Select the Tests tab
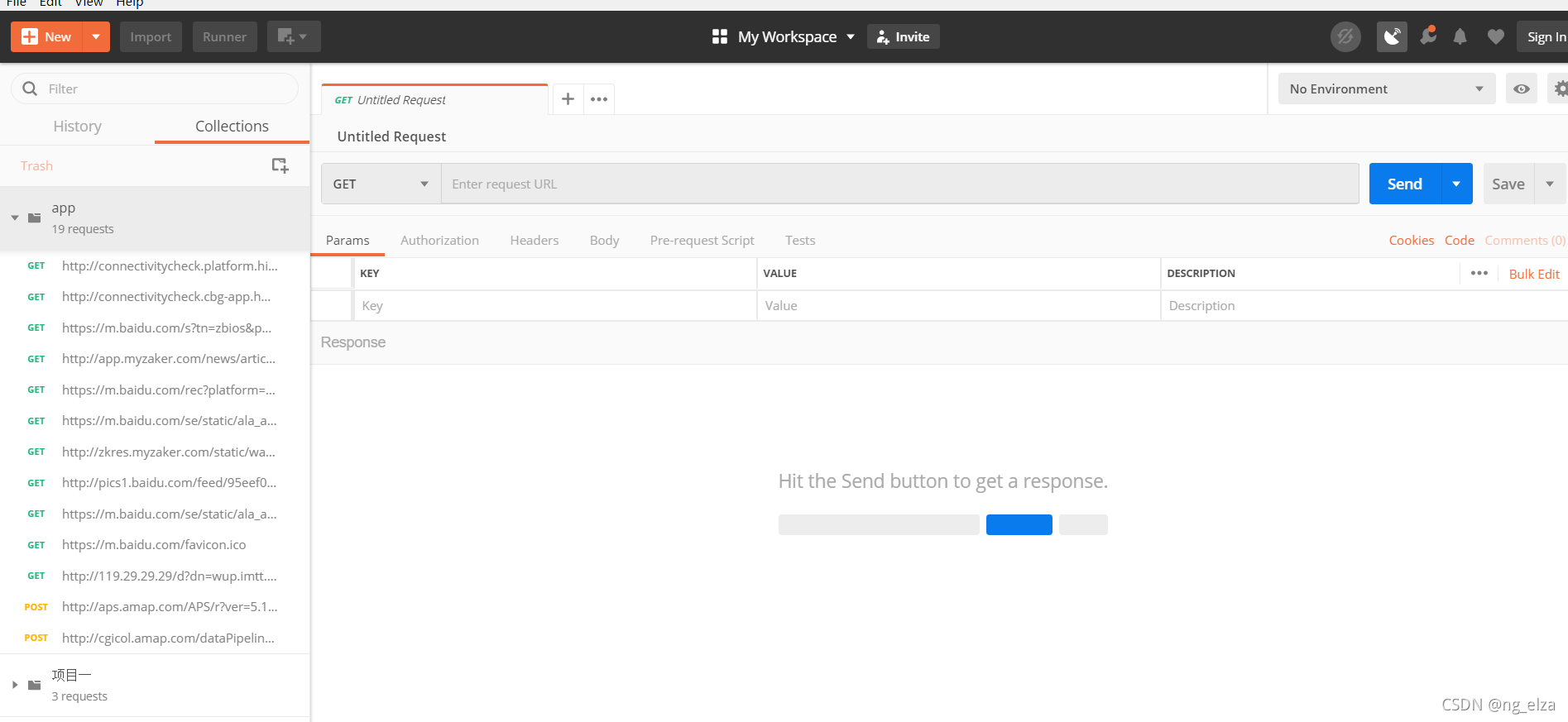This screenshot has width=1568, height=722. coord(800,240)
